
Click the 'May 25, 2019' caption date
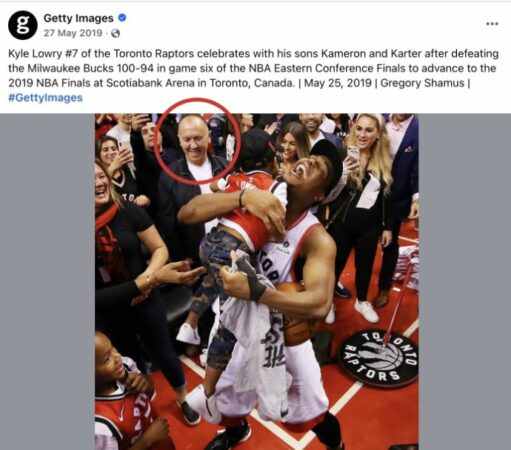[338, 83]
